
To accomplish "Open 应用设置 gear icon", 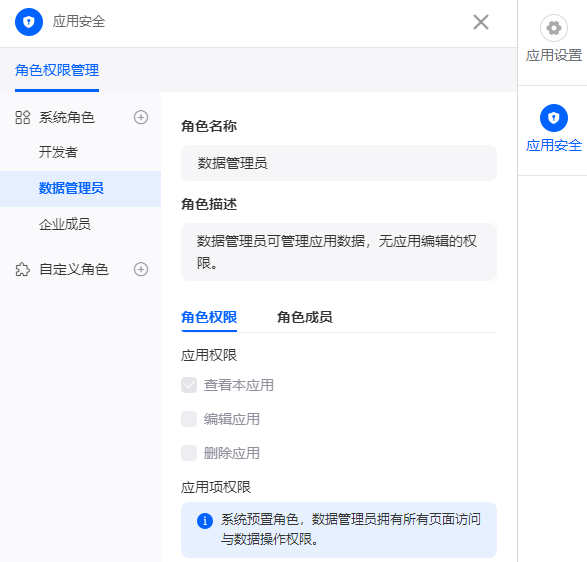I will [x=554, y=28].
